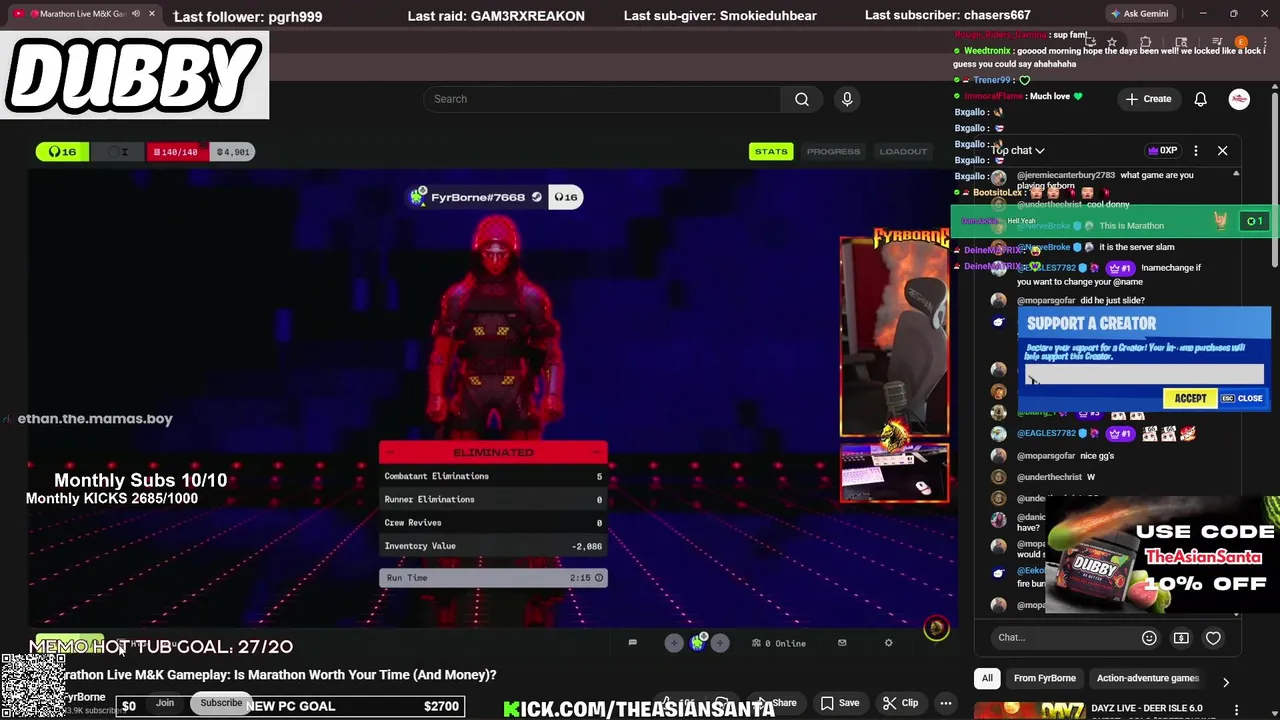
Task: Click chat message 'nice gg's' from moparsgofar
Action: pyautogui.click(x=1097, y=456)
